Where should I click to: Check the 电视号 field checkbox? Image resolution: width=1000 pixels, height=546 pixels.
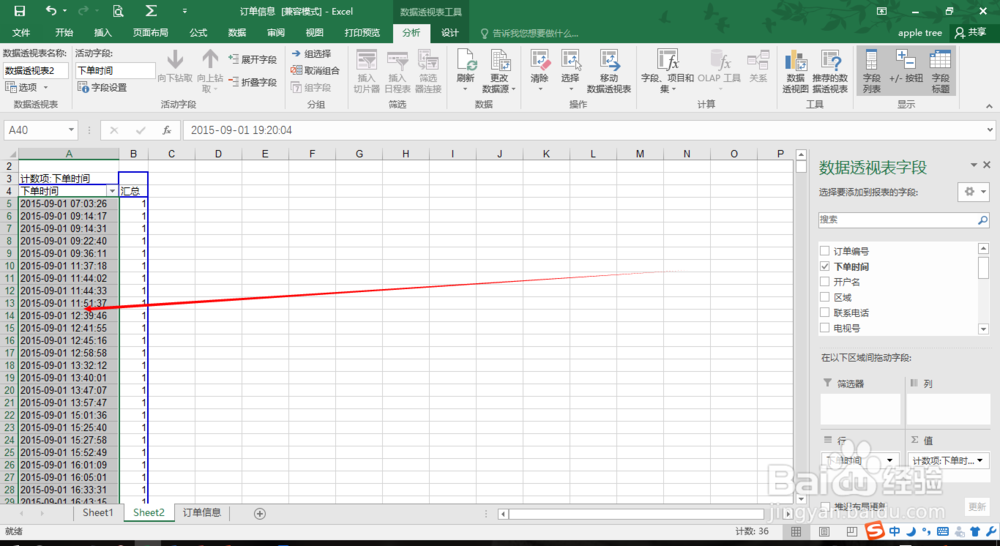[825, 327]
